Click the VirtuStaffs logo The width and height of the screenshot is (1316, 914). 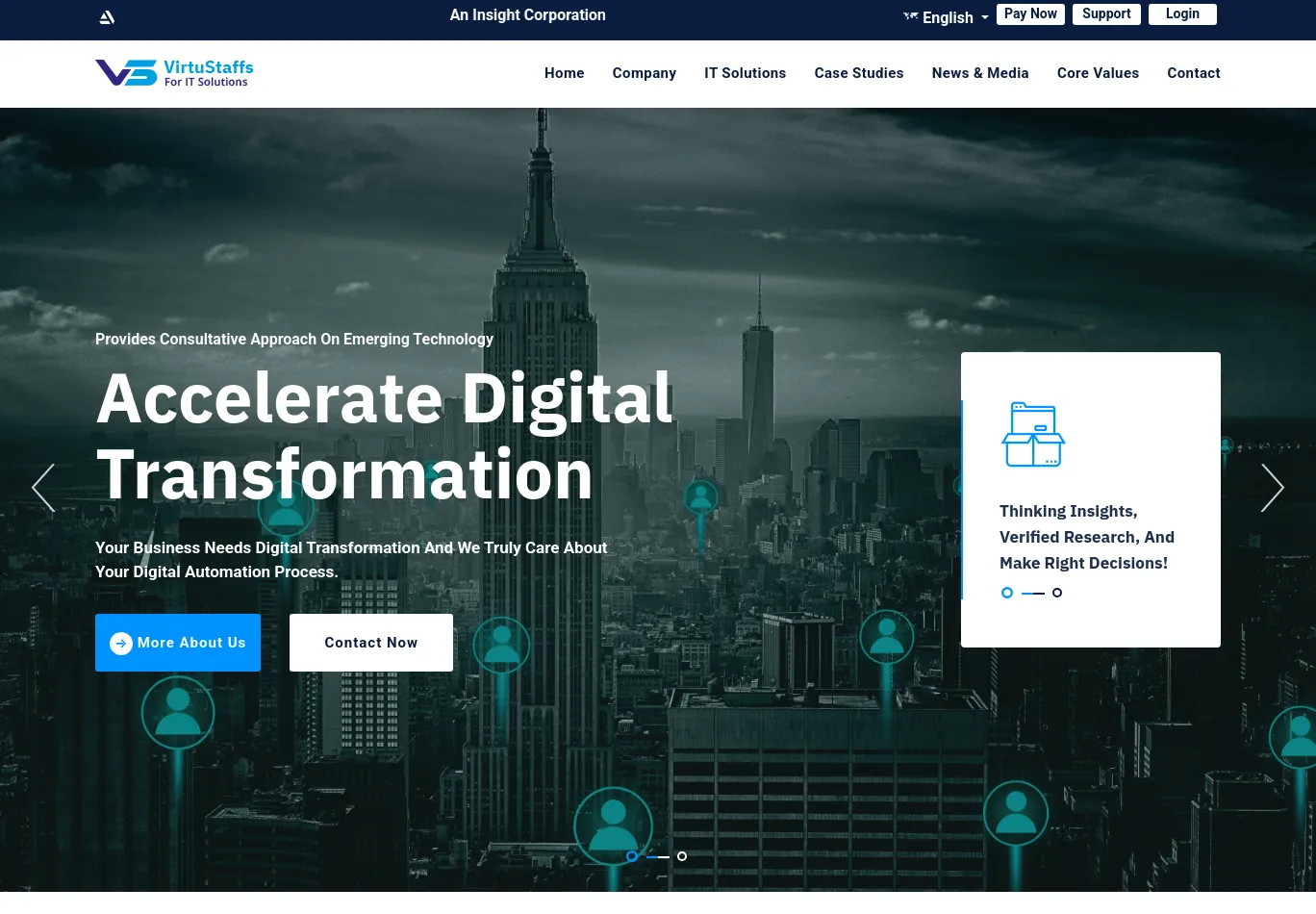click(174, 73)
